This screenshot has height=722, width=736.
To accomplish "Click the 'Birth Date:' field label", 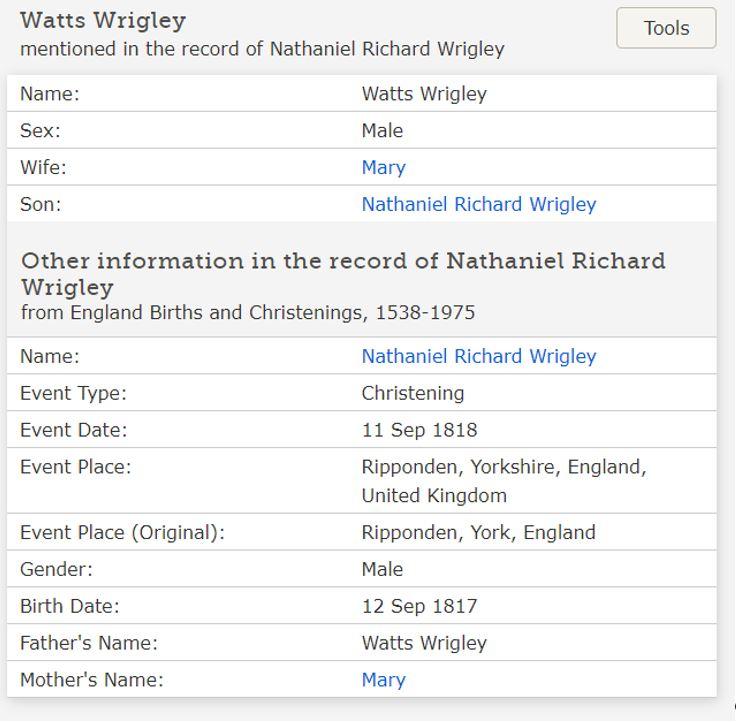I will click(x=69, y=606).
